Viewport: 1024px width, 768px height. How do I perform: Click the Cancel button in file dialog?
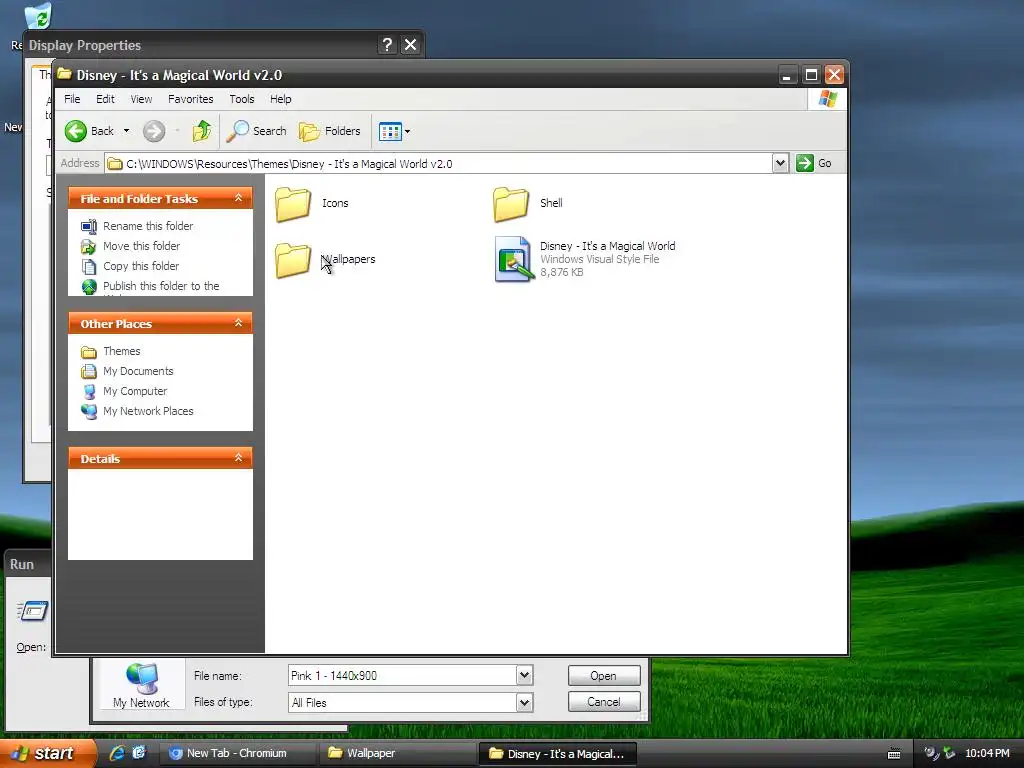(604, 702)
